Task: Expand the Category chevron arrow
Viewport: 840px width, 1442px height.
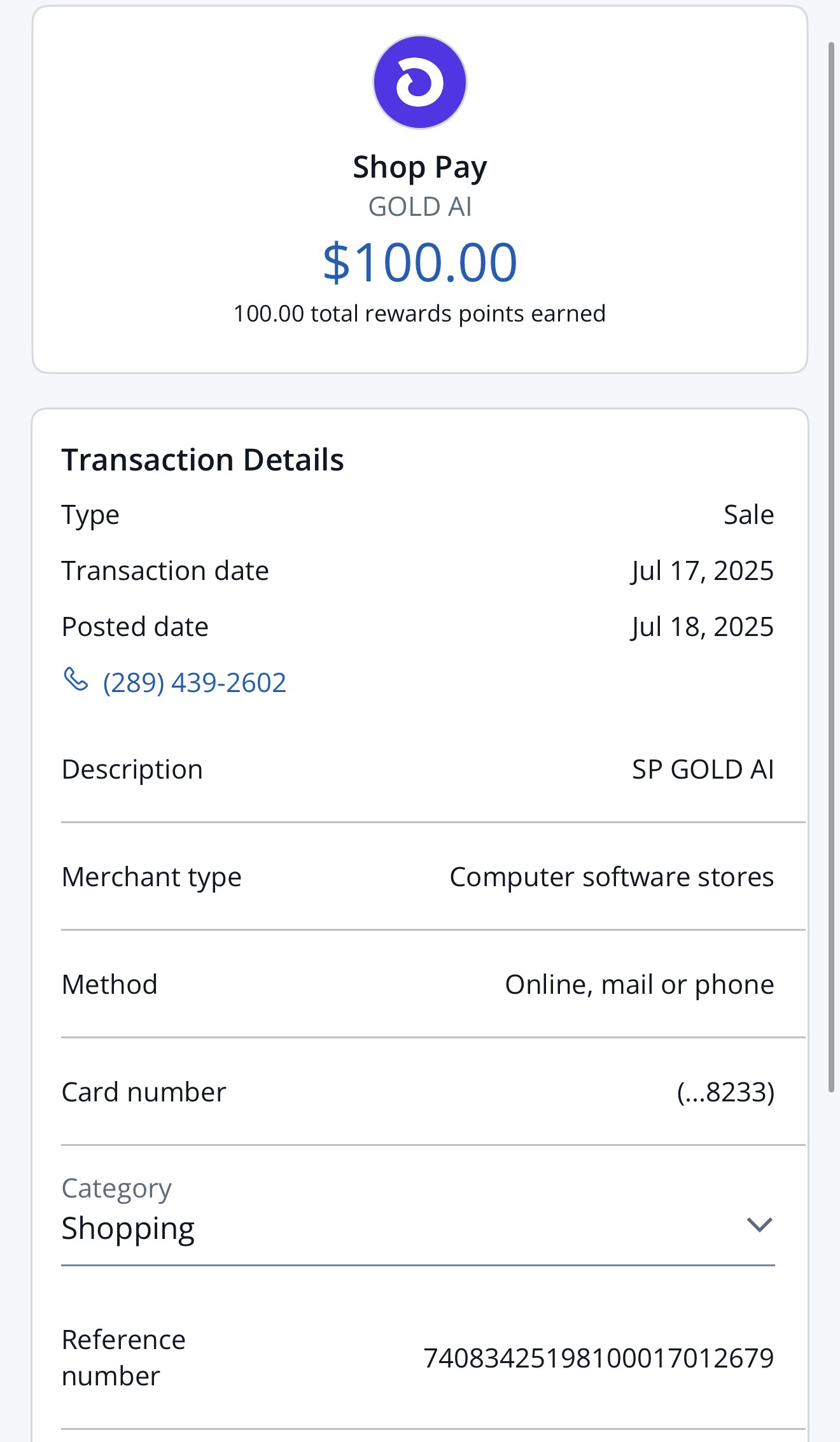Action: 759,1224
